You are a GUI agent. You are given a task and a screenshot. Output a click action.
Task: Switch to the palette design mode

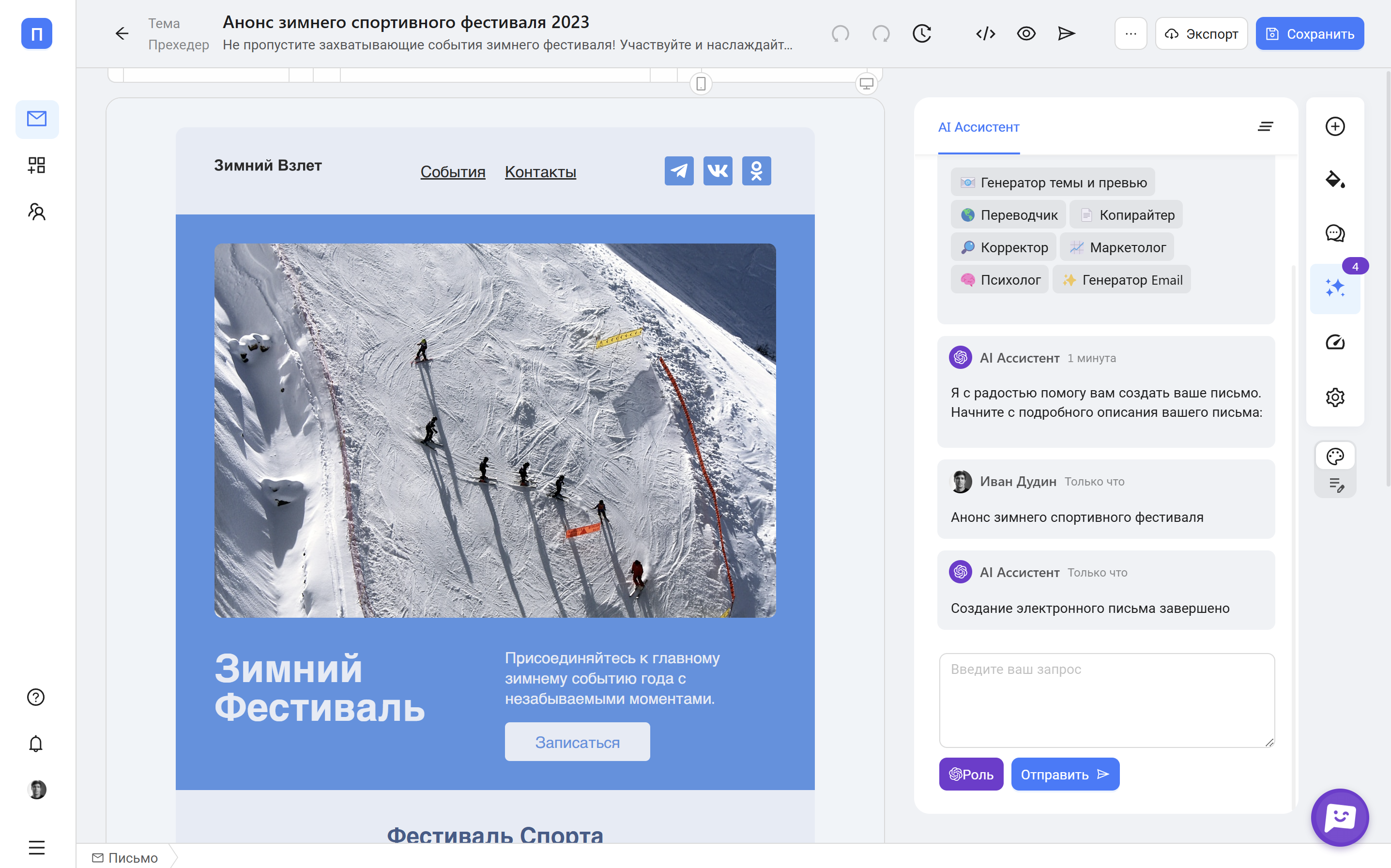click(x=1335, y=457)
